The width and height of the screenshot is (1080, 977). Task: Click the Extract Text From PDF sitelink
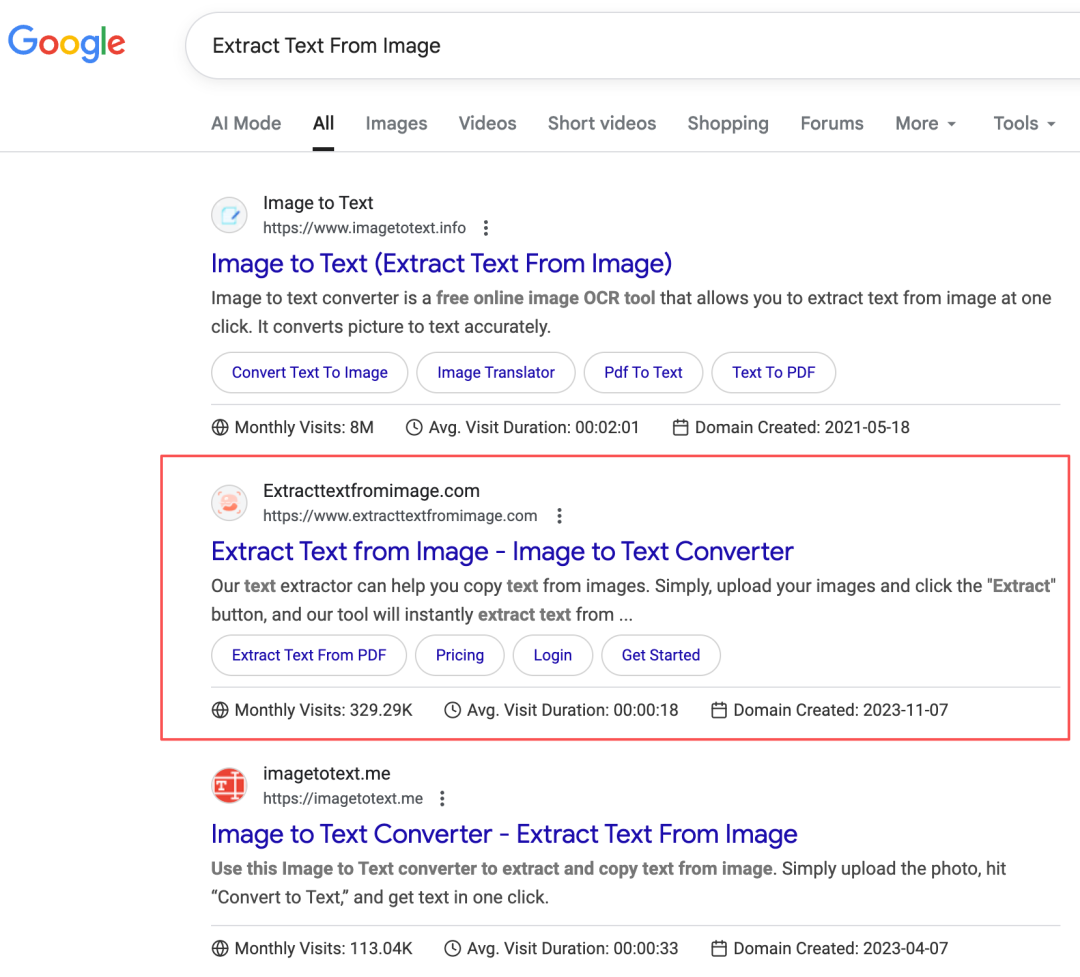[x=309, y=655]
